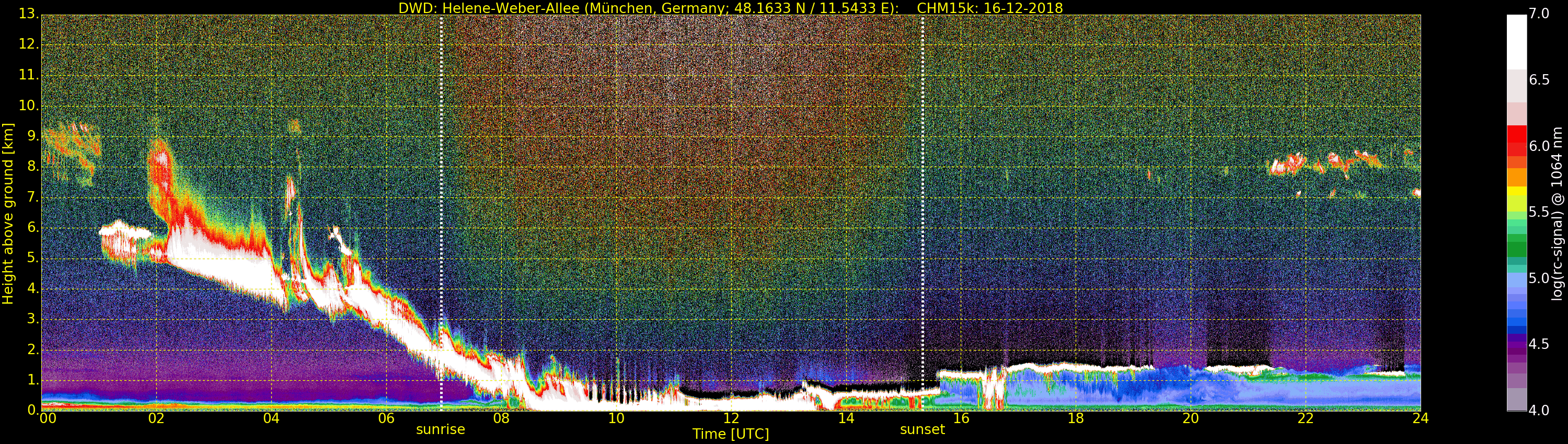Click the 'Height above ground [km]' axis label
The width and height of the screenshot is (1568, 444).
[x=8, y=214]
